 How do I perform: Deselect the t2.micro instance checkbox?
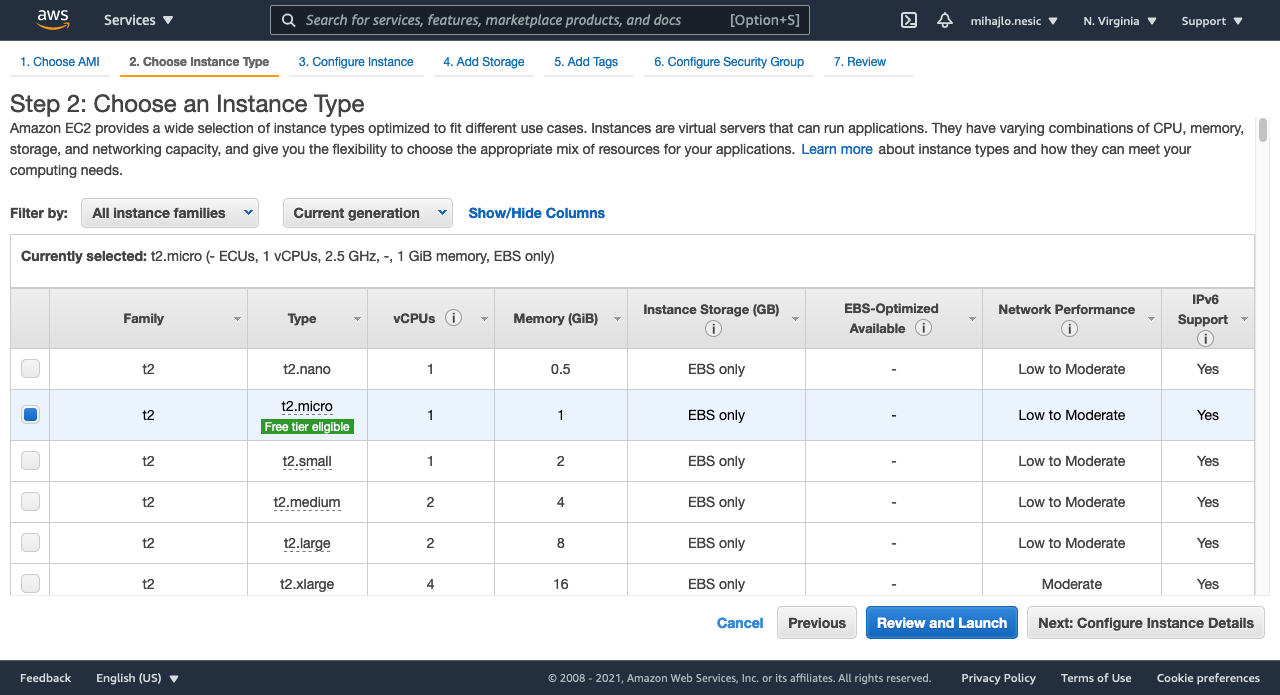[30, 415]
